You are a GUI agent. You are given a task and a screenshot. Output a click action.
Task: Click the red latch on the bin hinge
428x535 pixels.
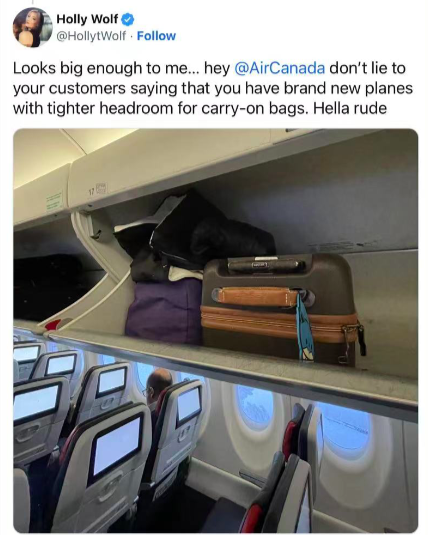click(x=53, y=325)
